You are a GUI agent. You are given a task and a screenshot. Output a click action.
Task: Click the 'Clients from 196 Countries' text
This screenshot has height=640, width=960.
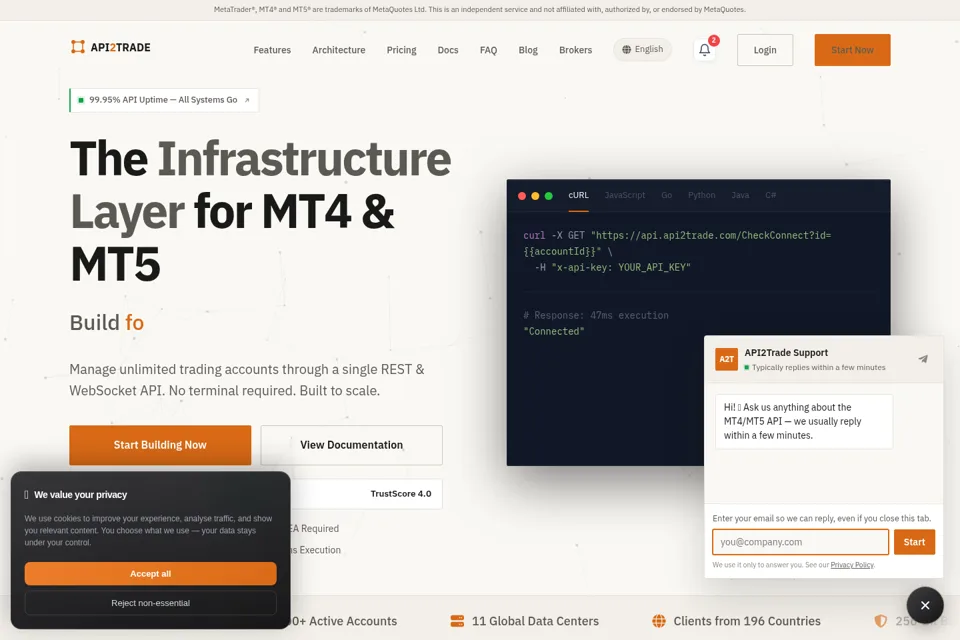747,621
